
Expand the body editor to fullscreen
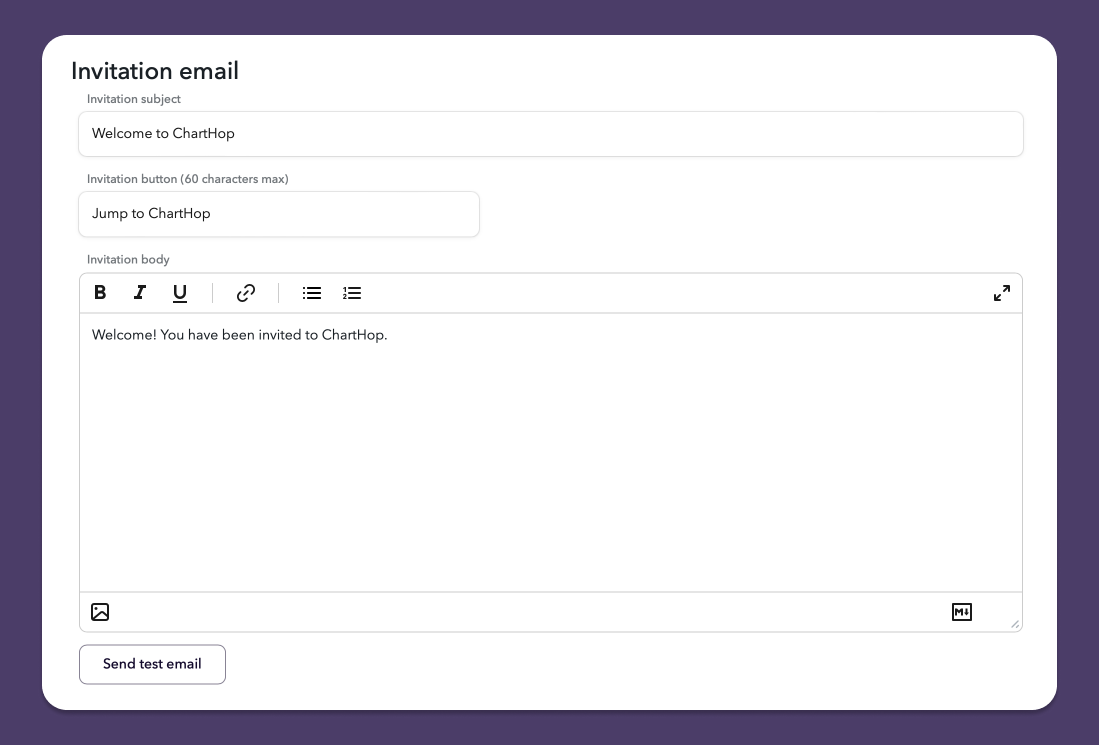[1001, 293]
